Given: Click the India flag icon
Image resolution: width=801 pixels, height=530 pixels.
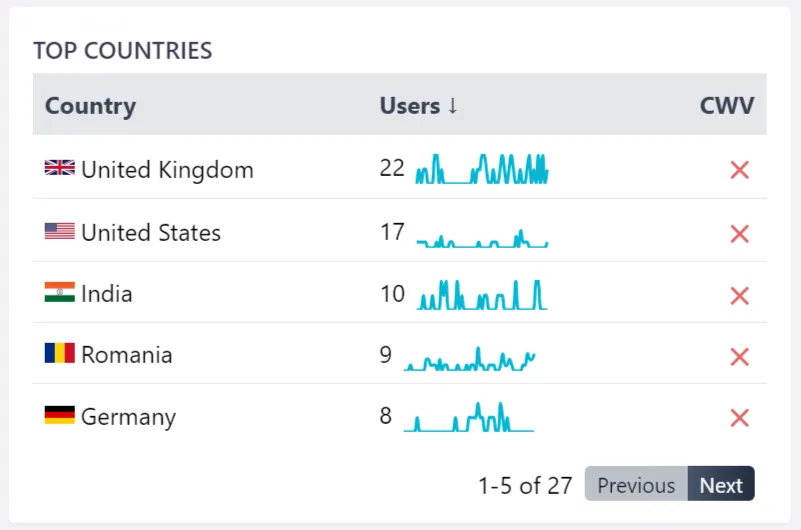Looking at the screenshot, I should click(60, 293).
